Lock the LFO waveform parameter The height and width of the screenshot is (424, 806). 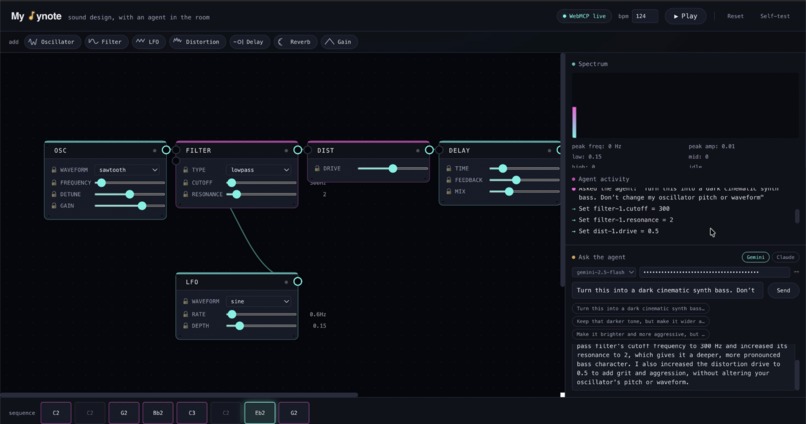pyautogui.click(x=186, y=301)
